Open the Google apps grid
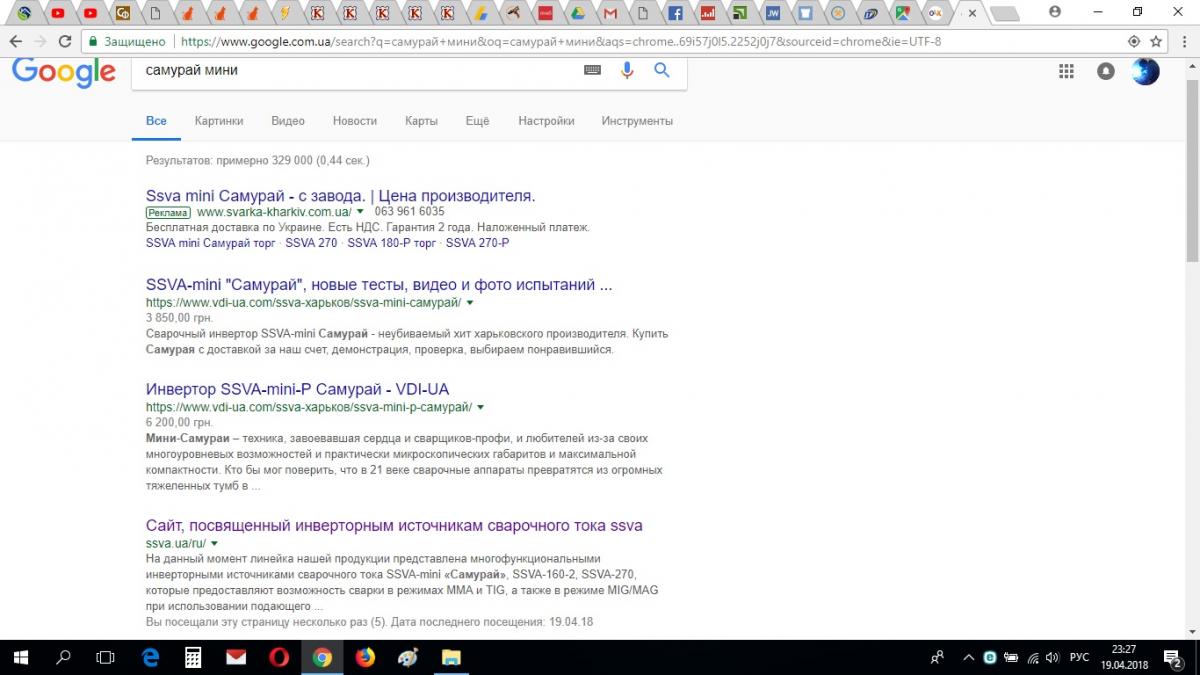Viewport: 1200px width, 675px height. click(x=1066, y=71)
